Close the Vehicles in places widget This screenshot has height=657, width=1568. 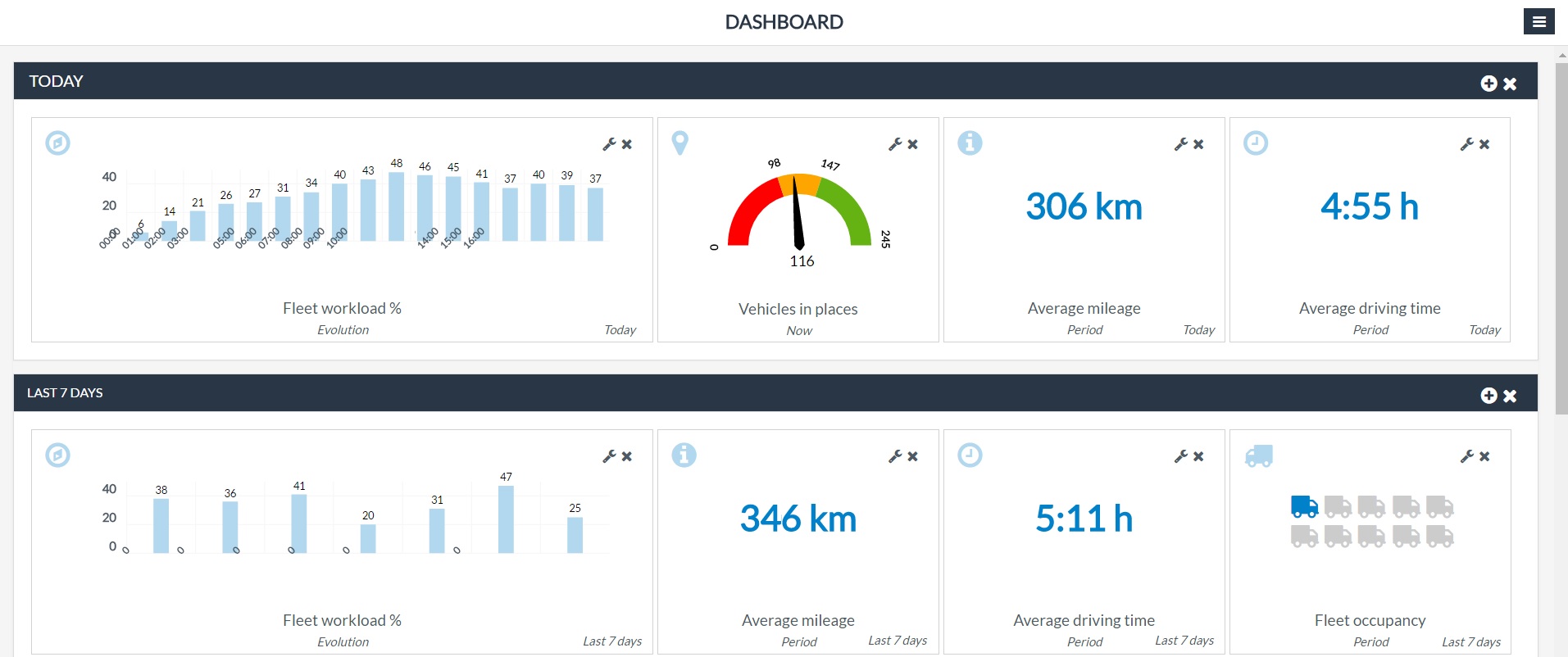913,144
